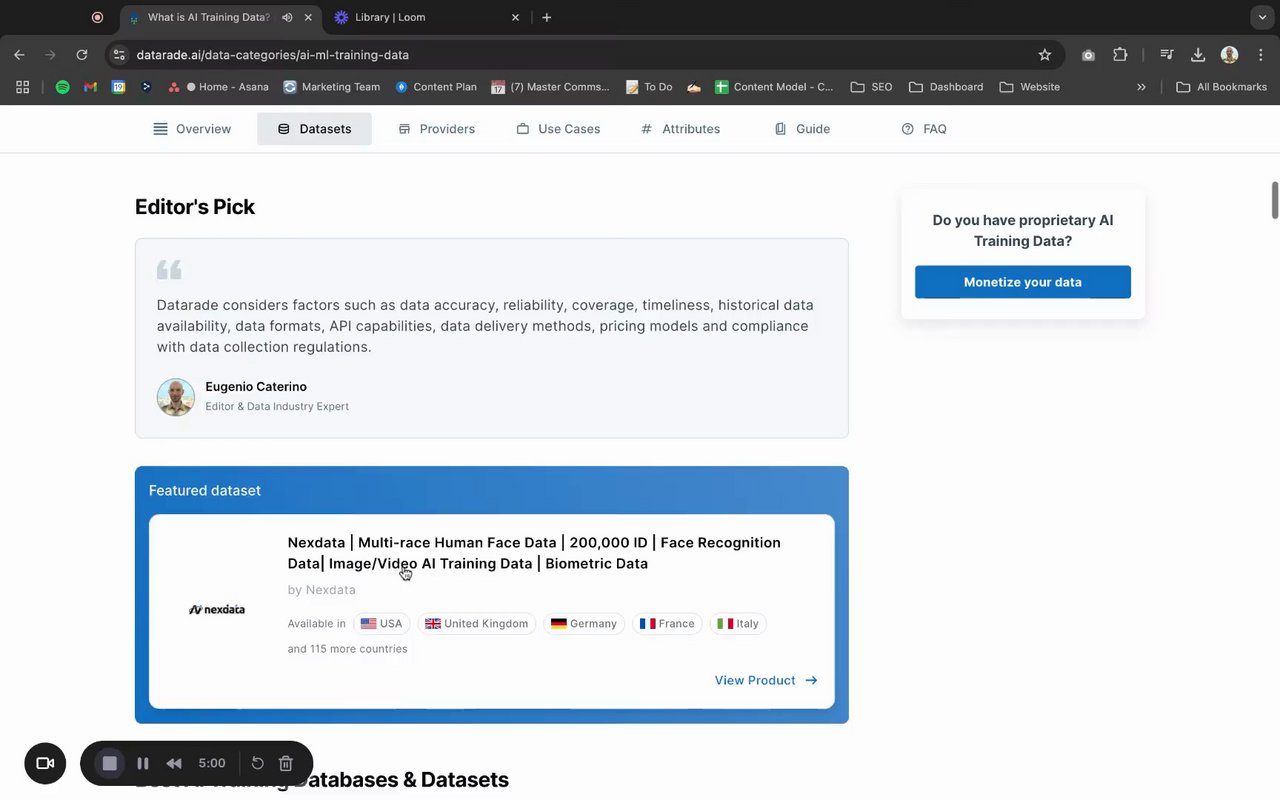Screen dimensions: 1280x800
Task: Open the Master Comms bookmark
Action: (550, 87)
